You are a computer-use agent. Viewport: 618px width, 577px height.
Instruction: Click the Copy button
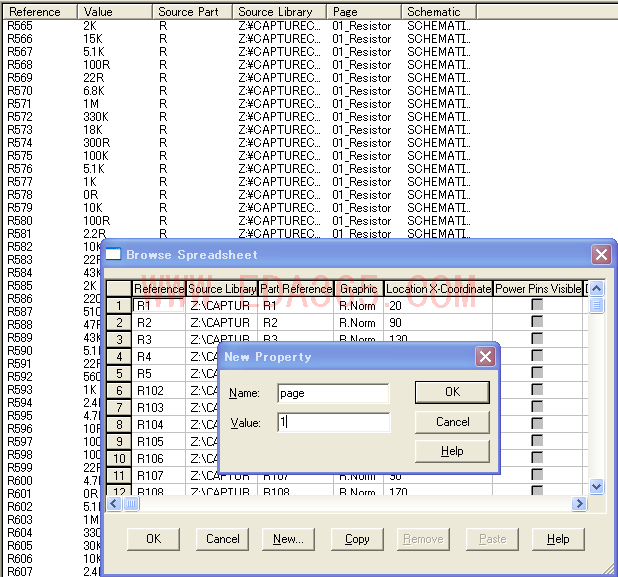pos(357,539)
